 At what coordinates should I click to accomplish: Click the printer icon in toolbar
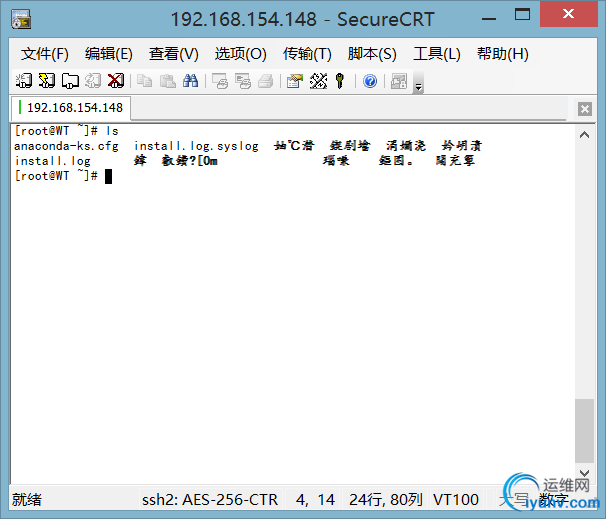click(266, 81)
